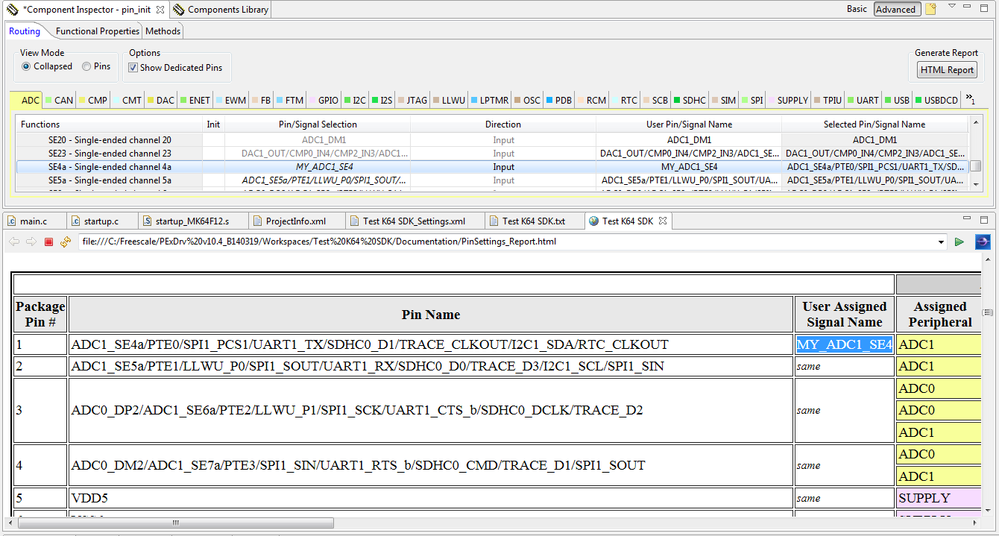Select the EWM peripheral tab

231,100
